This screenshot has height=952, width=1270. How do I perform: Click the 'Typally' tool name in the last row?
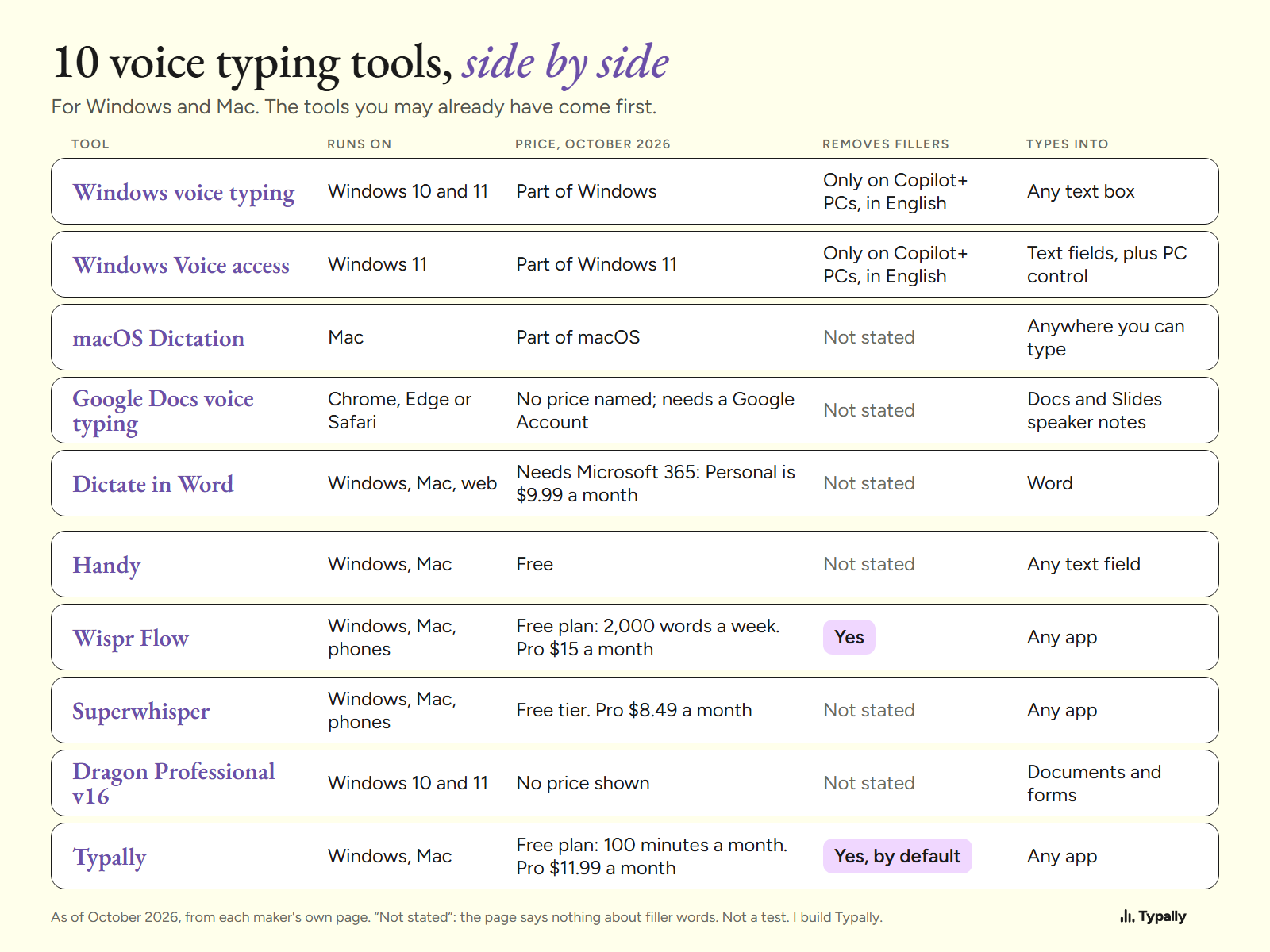[x=110, y=858]
